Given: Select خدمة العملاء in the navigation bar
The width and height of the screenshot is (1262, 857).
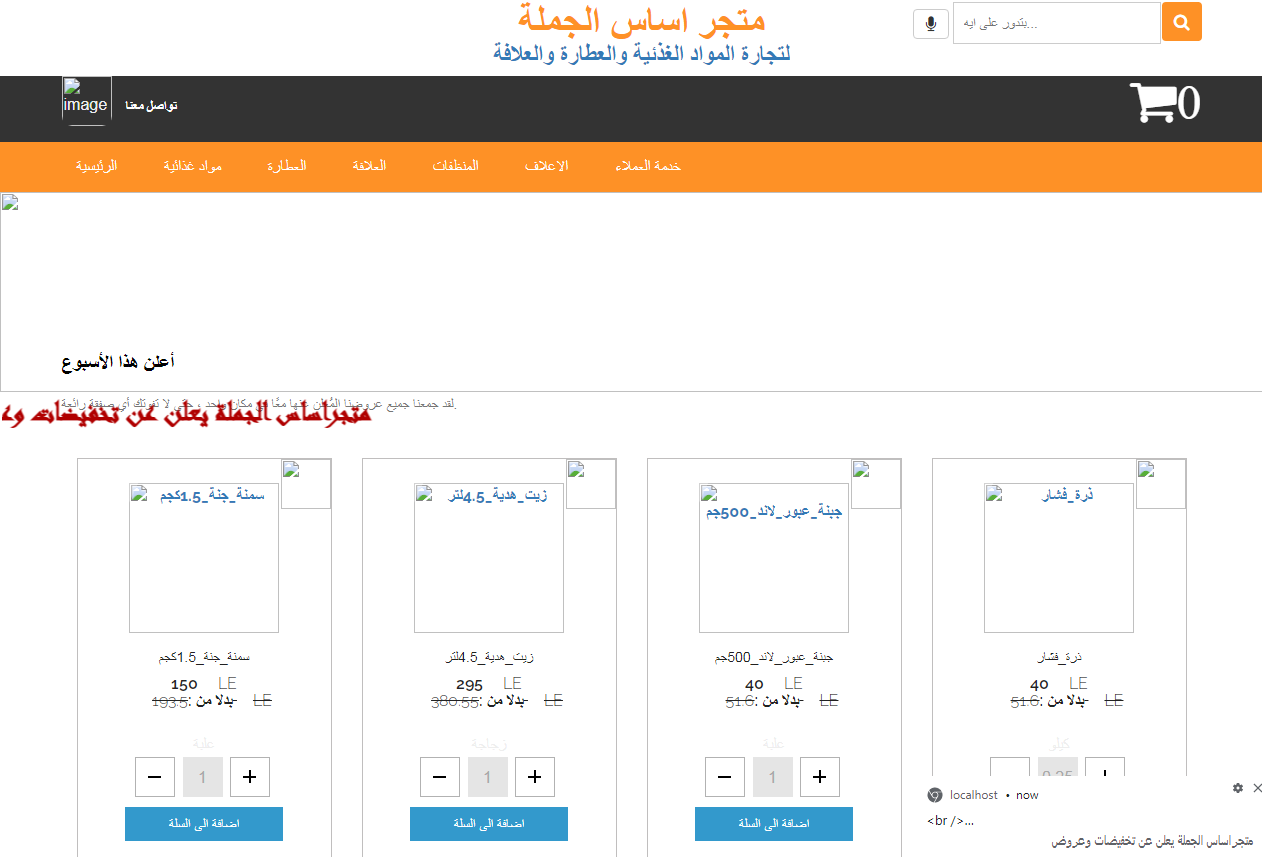Looking at the screenshot, I should 648,166.
